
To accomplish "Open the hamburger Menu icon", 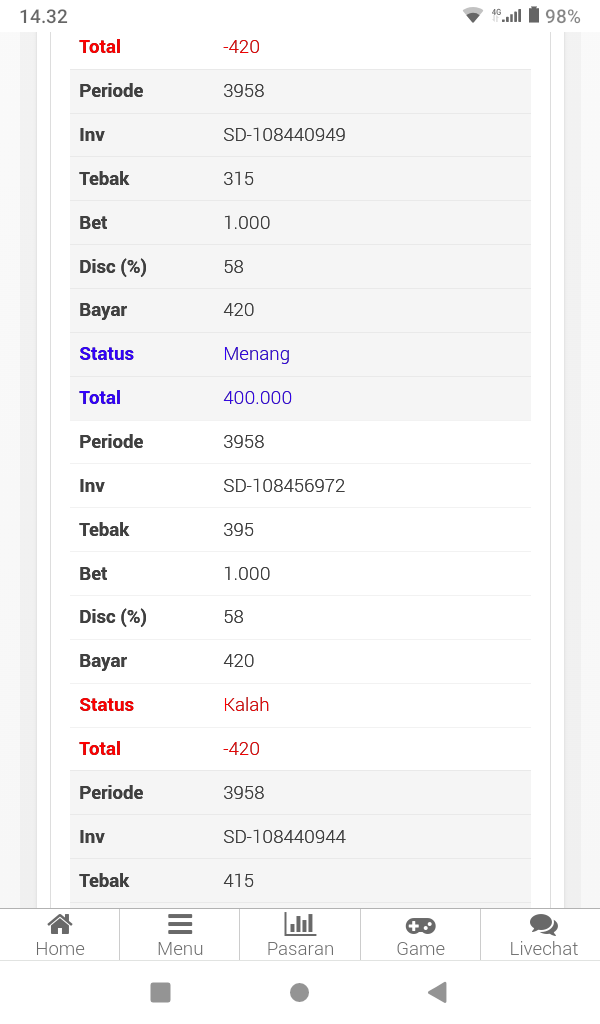I will tap(180, 924).
